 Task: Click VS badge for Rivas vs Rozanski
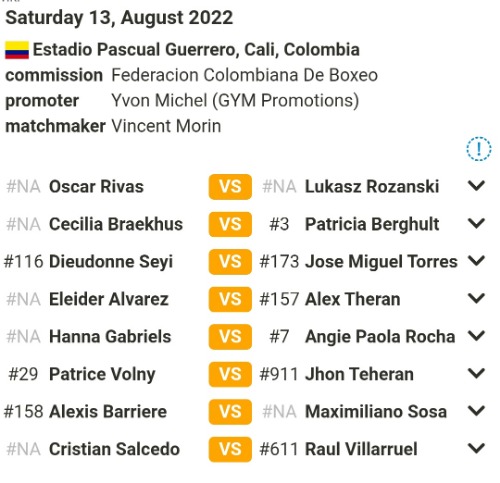pos(230,187)
